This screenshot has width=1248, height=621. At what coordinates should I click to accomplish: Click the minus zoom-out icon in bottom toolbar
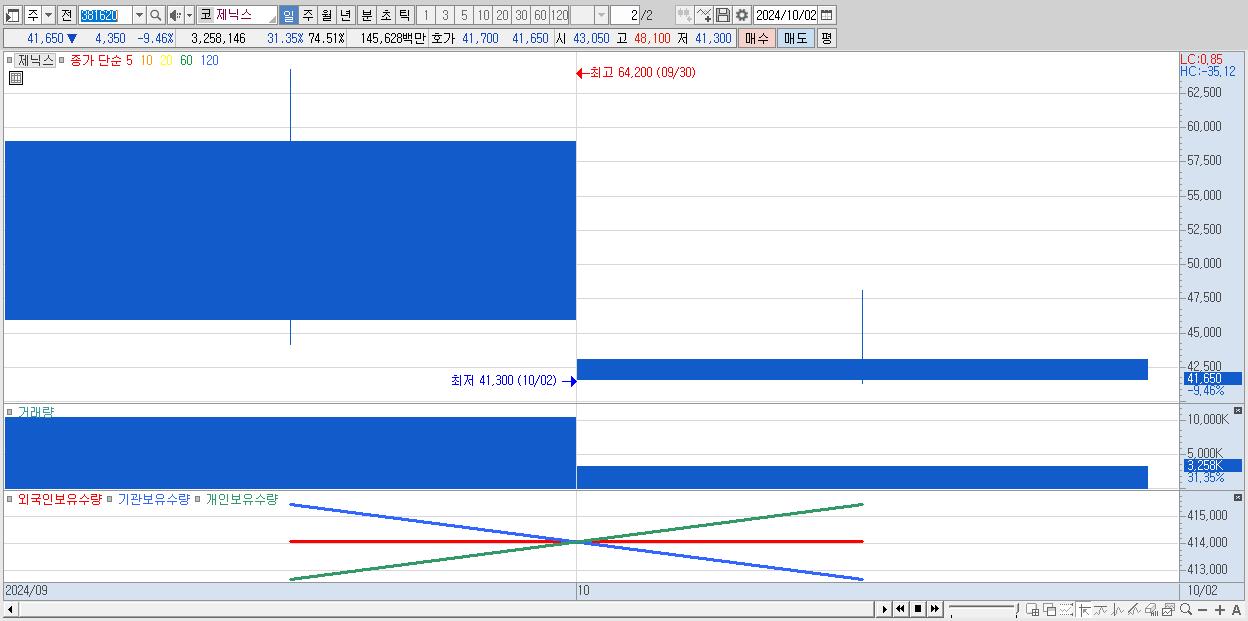(1203, 610)
